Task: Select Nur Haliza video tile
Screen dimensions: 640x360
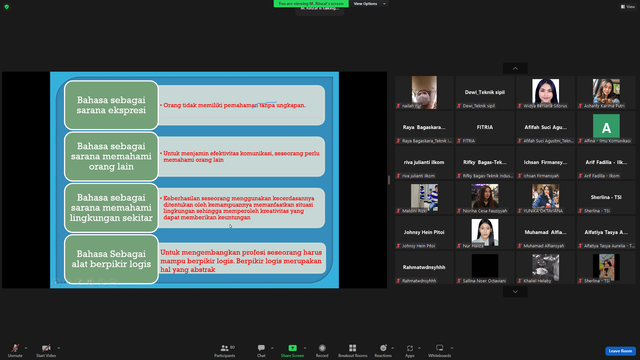Action: click(484, 233)
